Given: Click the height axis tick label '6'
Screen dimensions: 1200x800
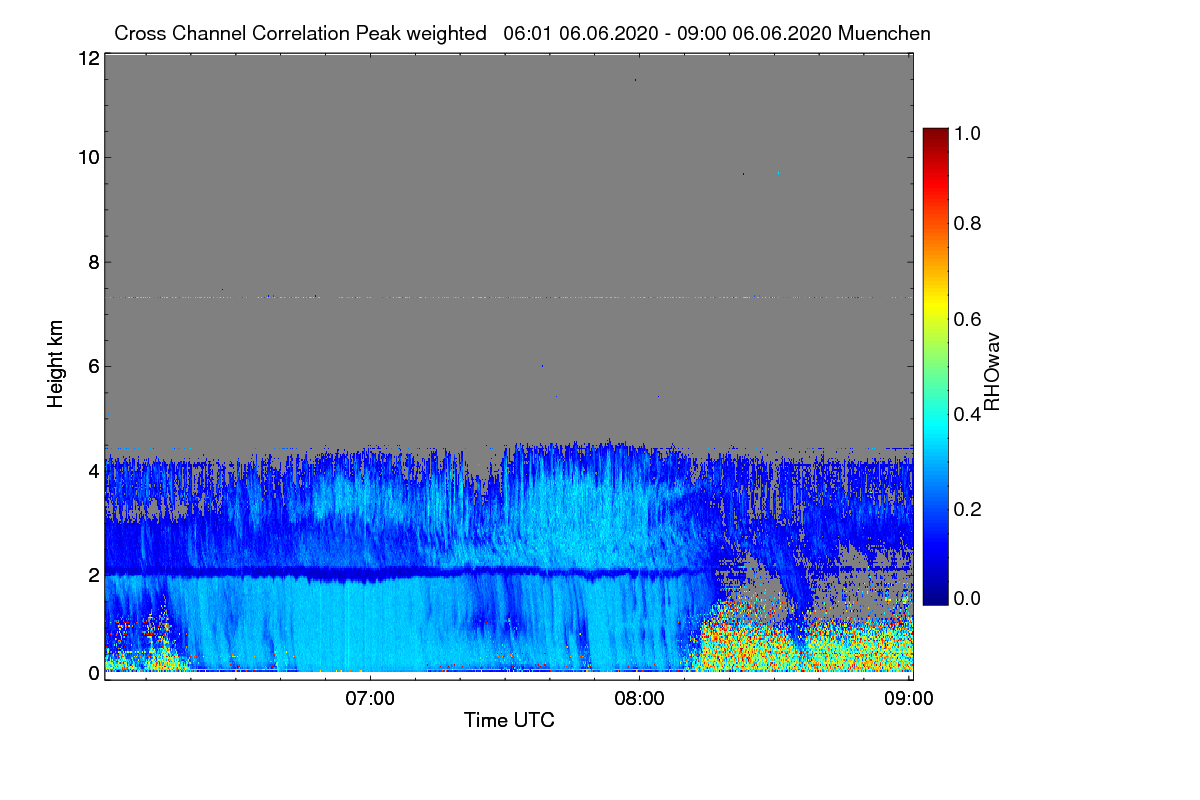Looking at the screenshot, I should 94,366.
